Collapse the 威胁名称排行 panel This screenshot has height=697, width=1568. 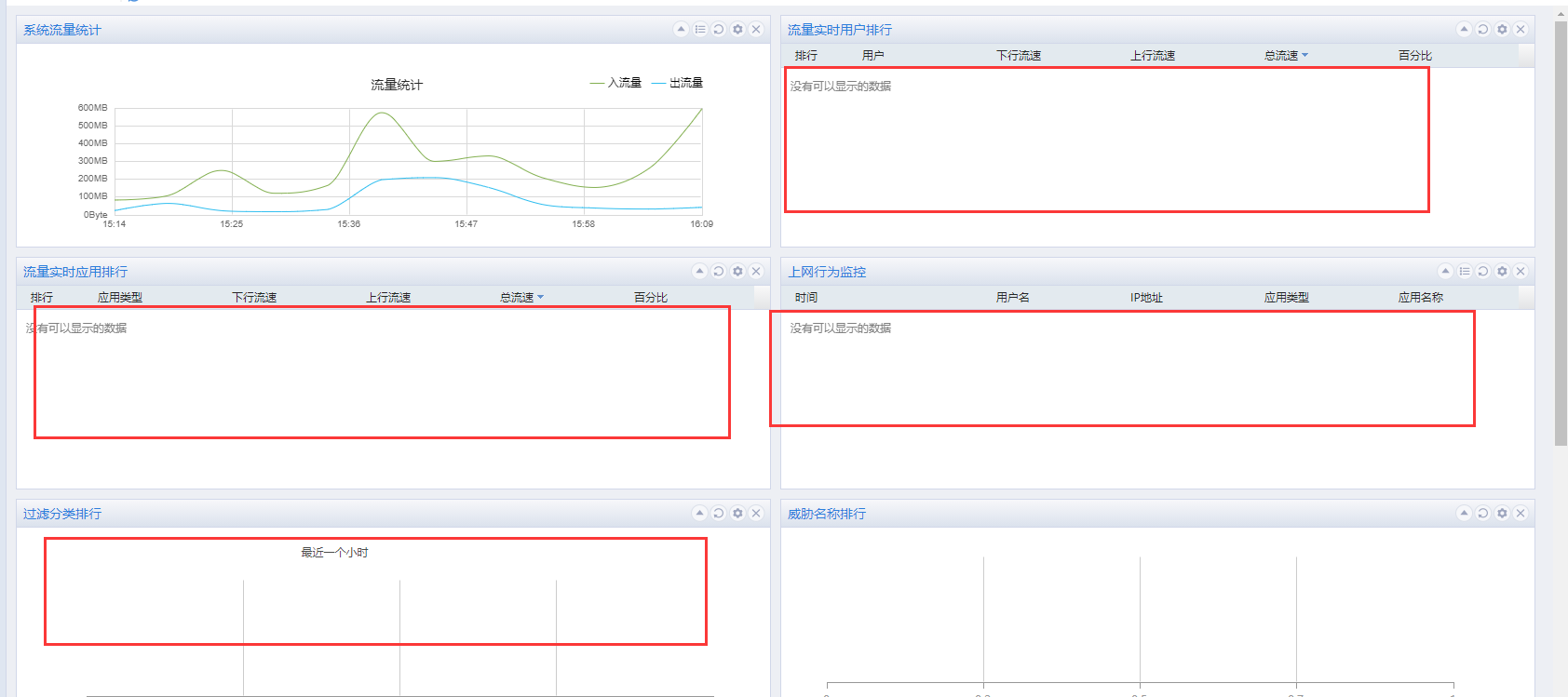(x=1465, y=514)
